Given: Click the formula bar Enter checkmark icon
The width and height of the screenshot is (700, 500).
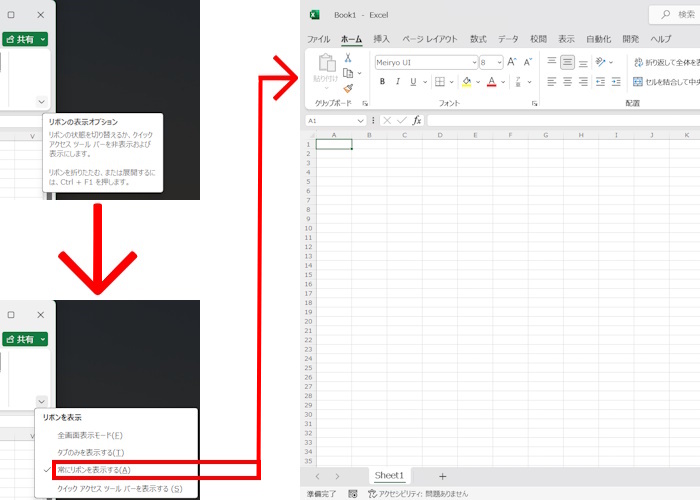Looking at the screenshot, I should coord(402,121).
